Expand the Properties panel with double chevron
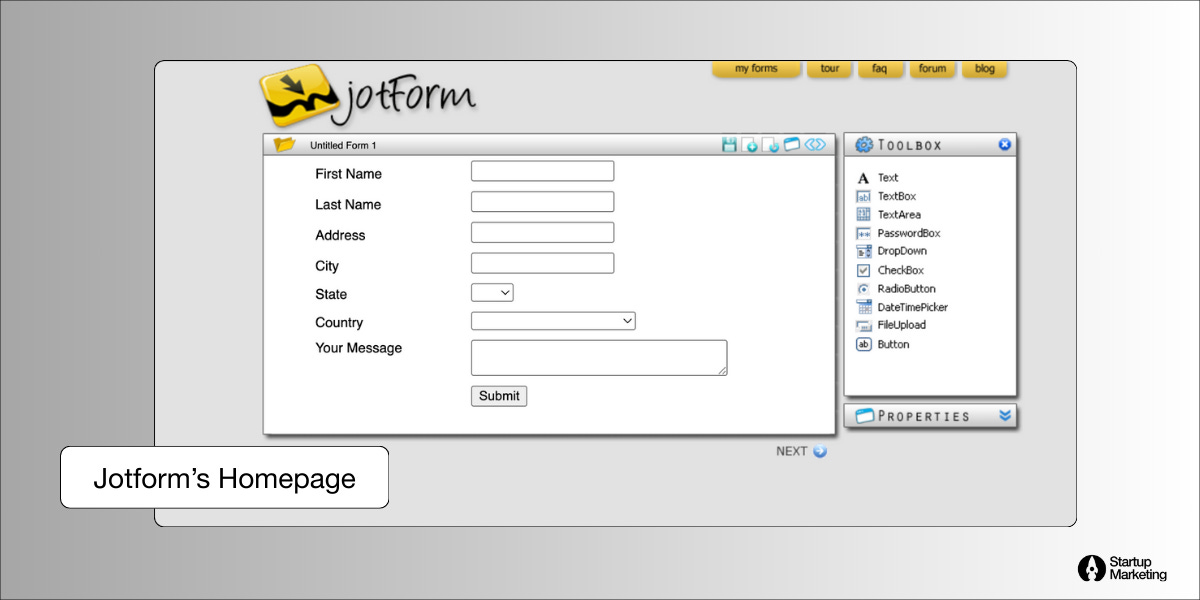The image size is (1200, 600). 1005,415
